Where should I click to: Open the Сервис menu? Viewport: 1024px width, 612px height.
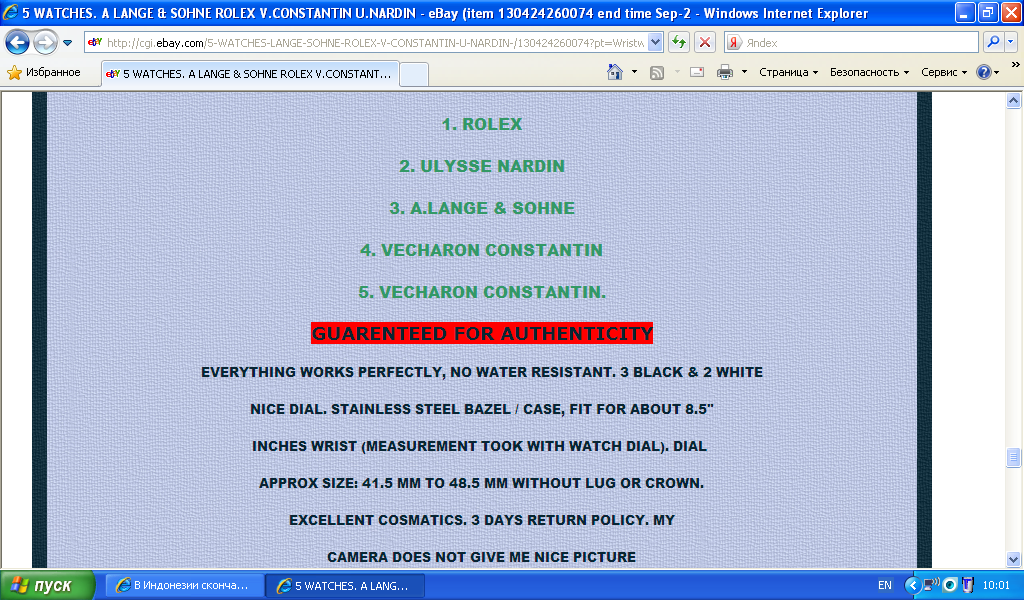coord(943,72)
